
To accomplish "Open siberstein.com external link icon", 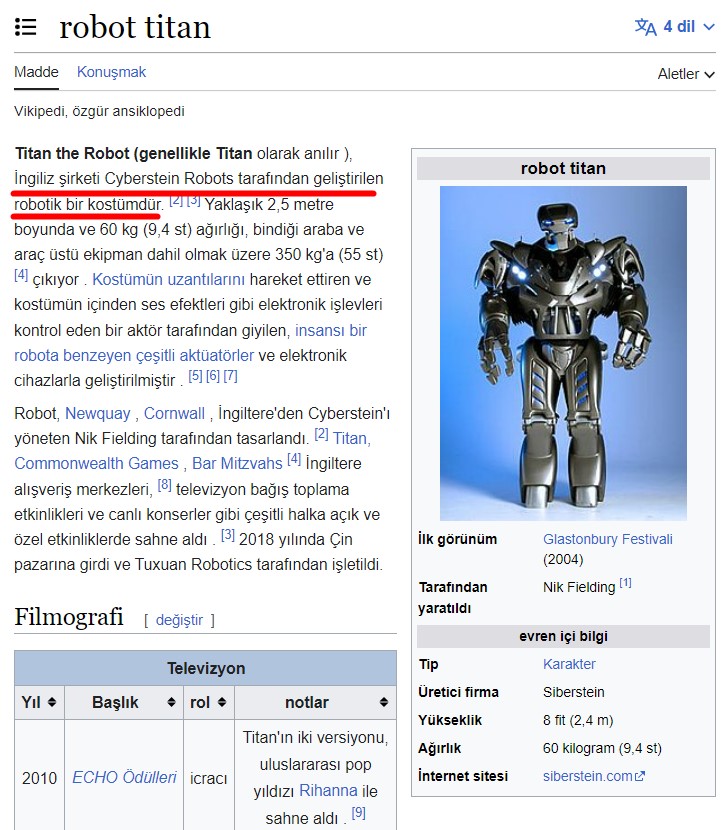I will pos(640,776).
